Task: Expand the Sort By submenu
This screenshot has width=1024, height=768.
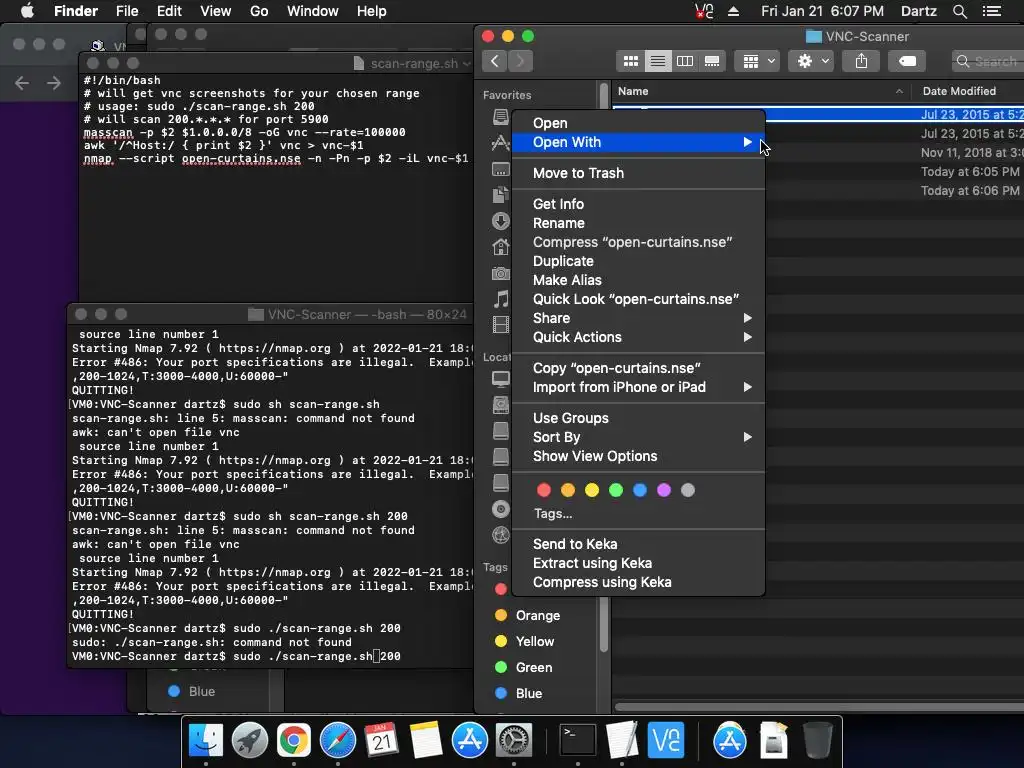Action: tap(638, 437)
